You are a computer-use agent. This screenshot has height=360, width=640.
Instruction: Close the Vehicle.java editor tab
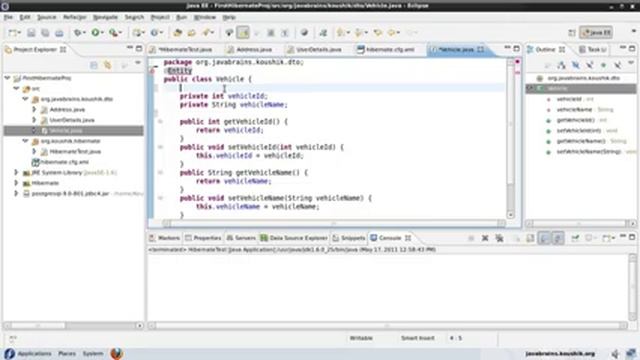[481, 49]
